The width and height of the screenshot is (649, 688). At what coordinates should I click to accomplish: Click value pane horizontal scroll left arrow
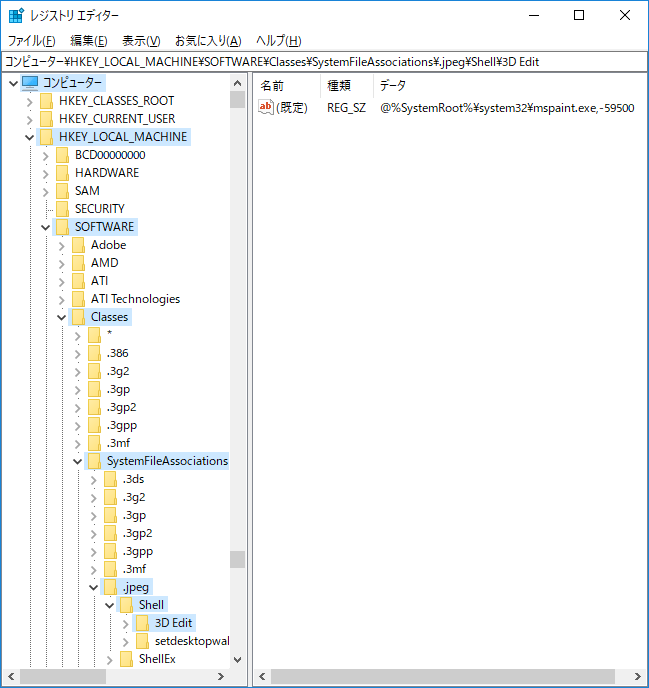(262, 676)
